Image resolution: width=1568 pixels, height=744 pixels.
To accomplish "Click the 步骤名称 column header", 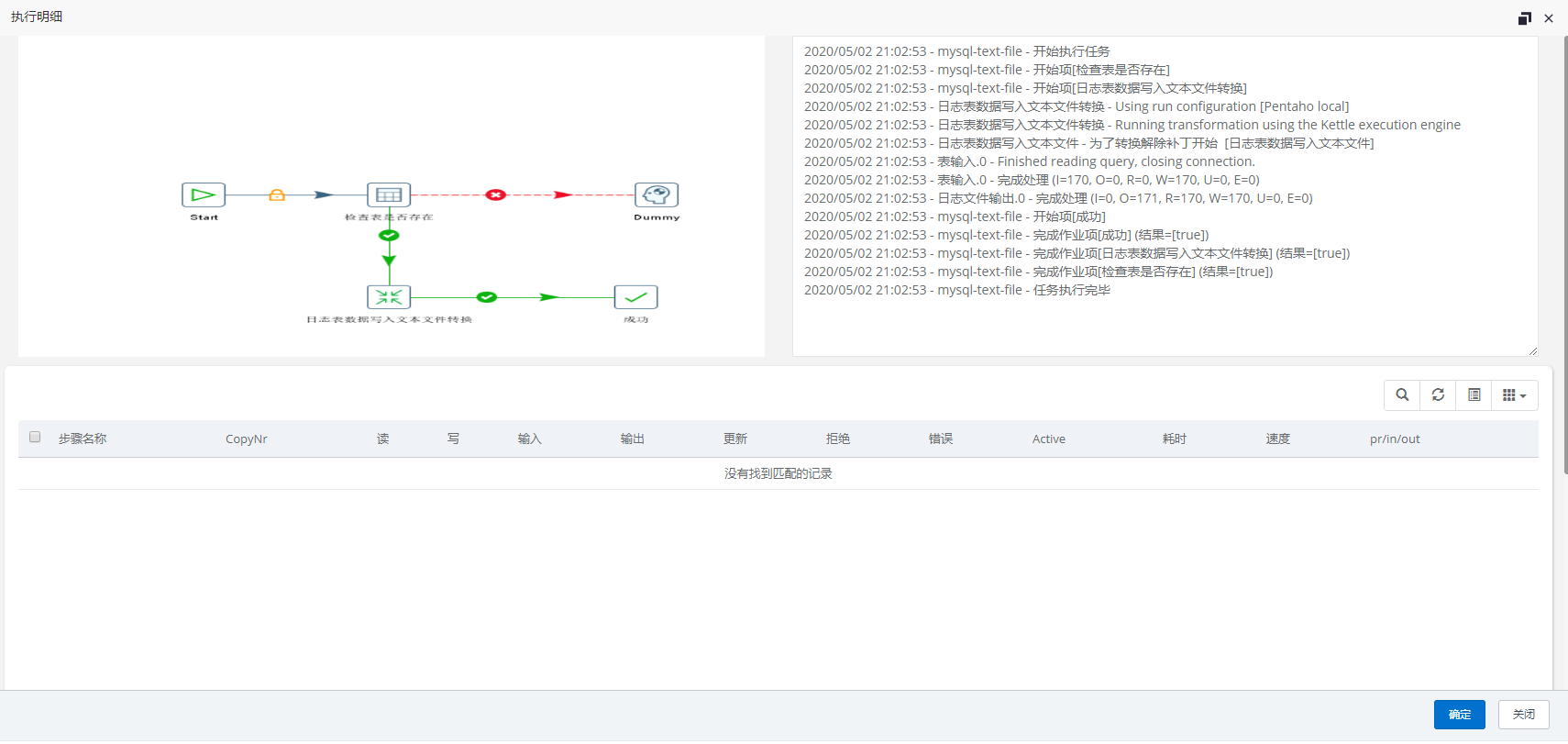I will (83, 439).
